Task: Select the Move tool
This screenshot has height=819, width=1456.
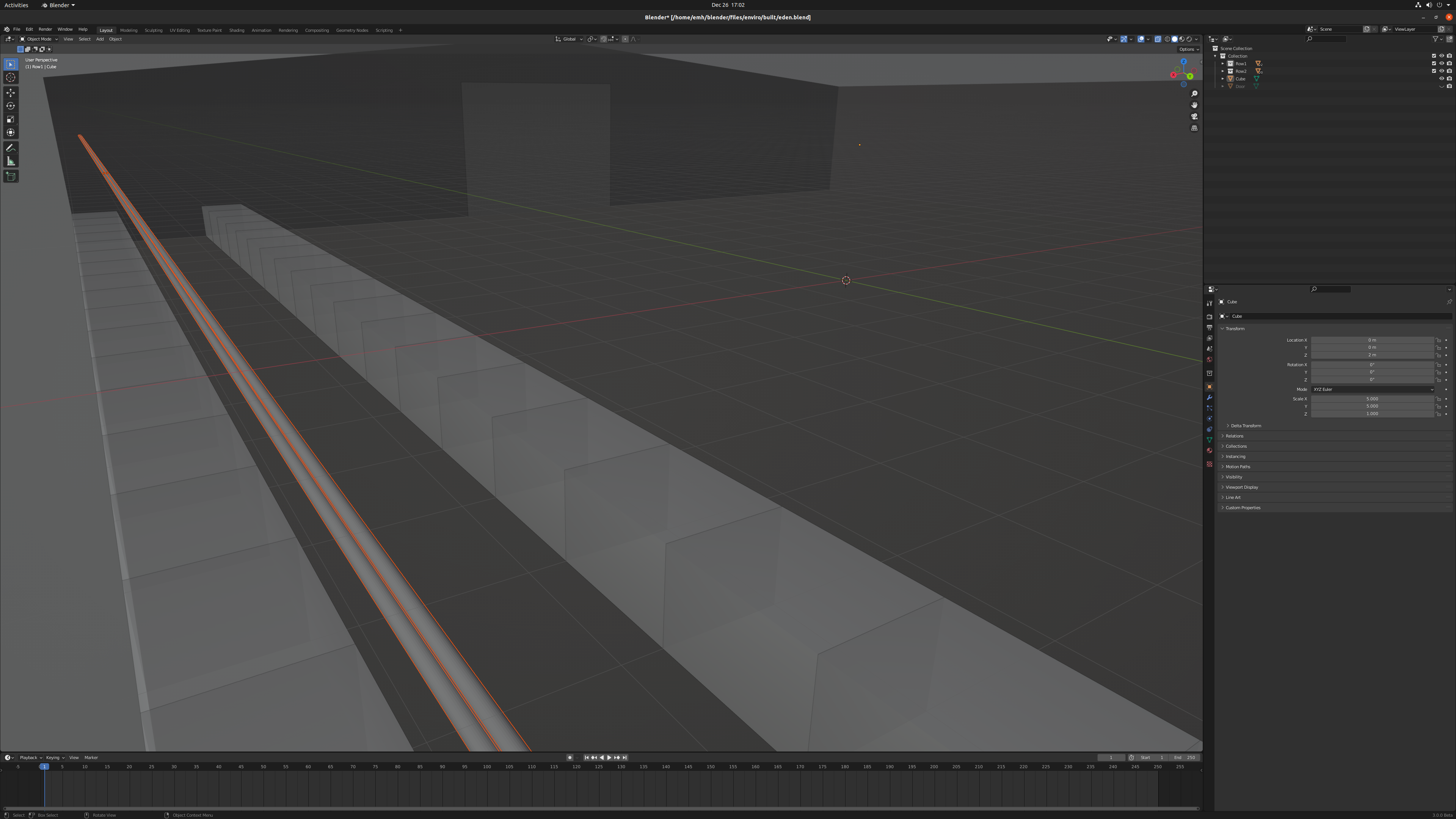Action: 11,93
